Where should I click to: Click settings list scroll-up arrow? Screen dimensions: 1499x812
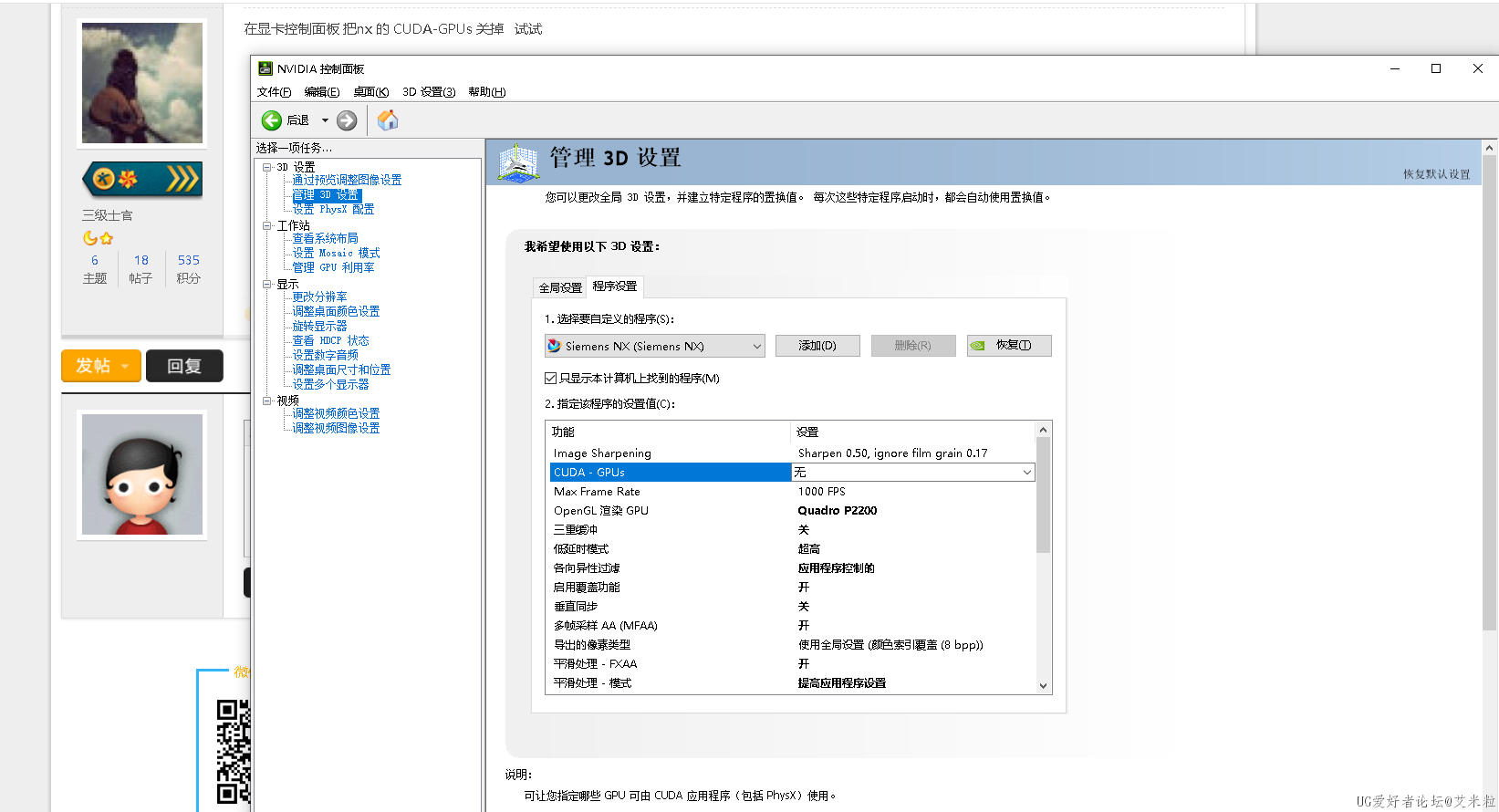[x=1044, y=430]
